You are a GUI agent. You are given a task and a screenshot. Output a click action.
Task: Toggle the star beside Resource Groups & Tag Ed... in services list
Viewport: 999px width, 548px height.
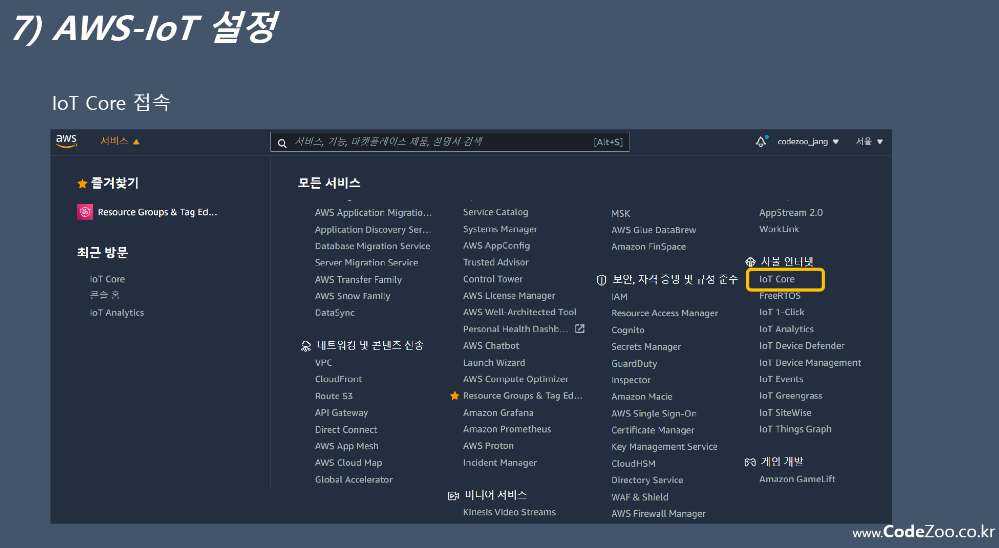point(454,396)
